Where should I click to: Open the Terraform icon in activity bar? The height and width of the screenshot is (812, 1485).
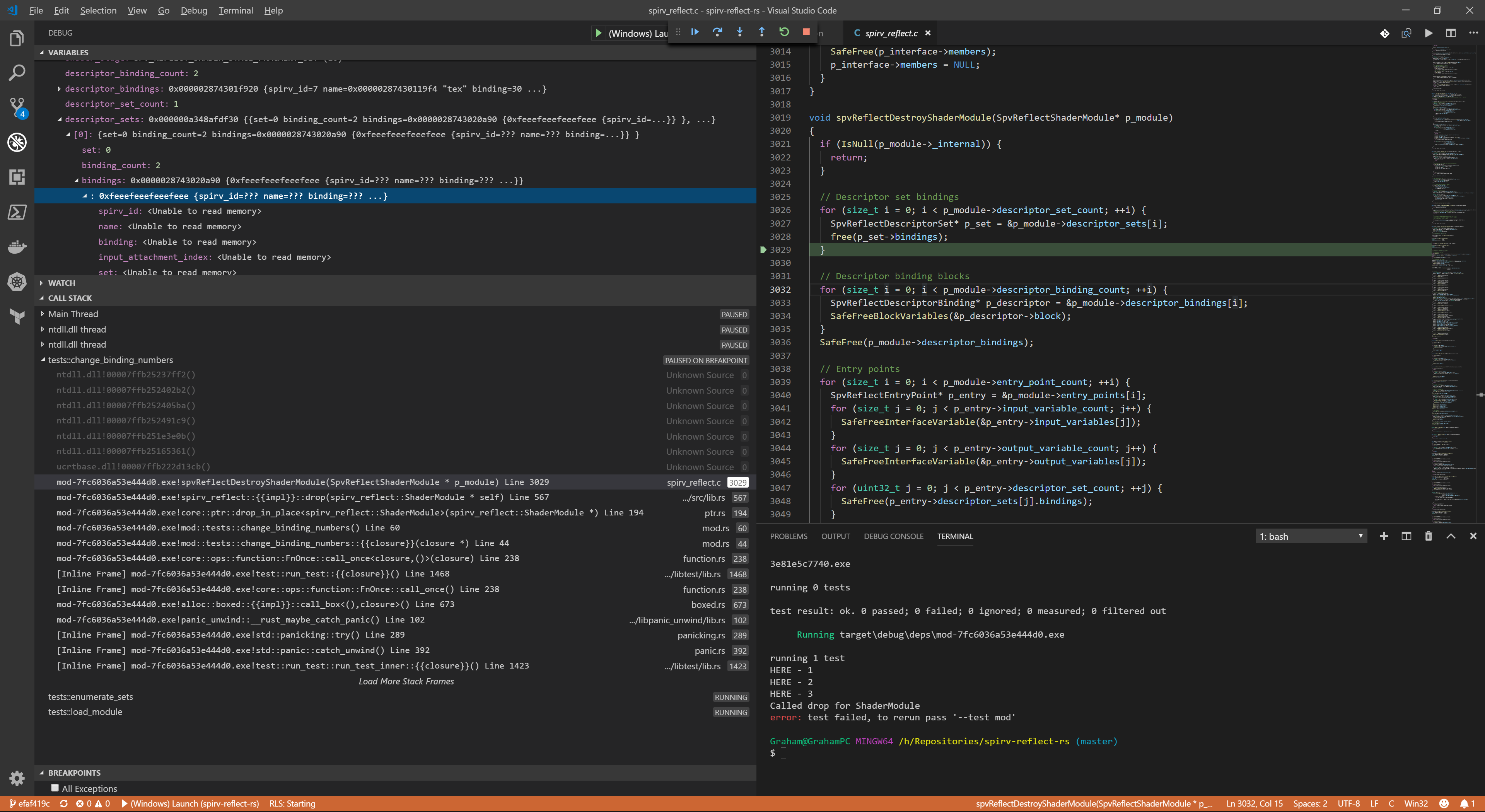click(17, 316)
